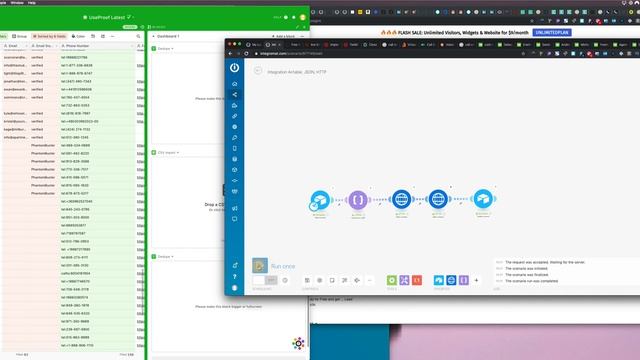This screenshot has height=360, width=640.
Task: Open help question mark in Integromat sidebar
Action: (x=234, y=277)
